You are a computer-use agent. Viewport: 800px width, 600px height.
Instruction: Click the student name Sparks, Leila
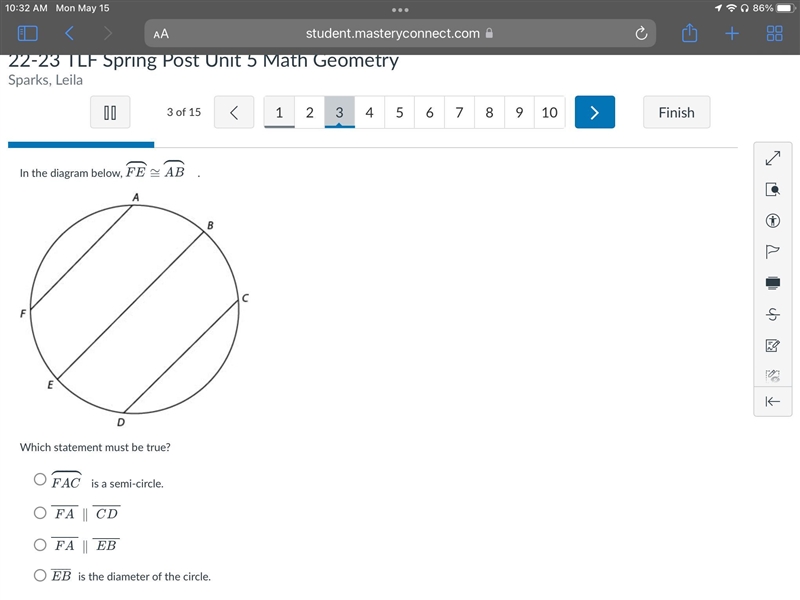pyautogui.click(x=45, y=80)
